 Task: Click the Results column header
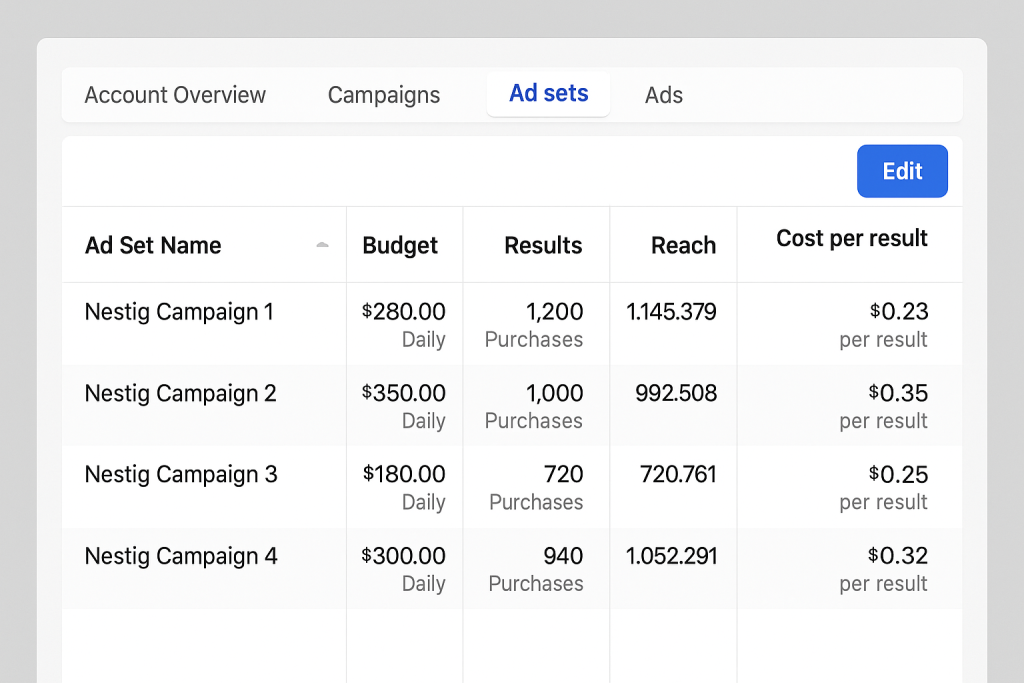(x=543, y=245)
